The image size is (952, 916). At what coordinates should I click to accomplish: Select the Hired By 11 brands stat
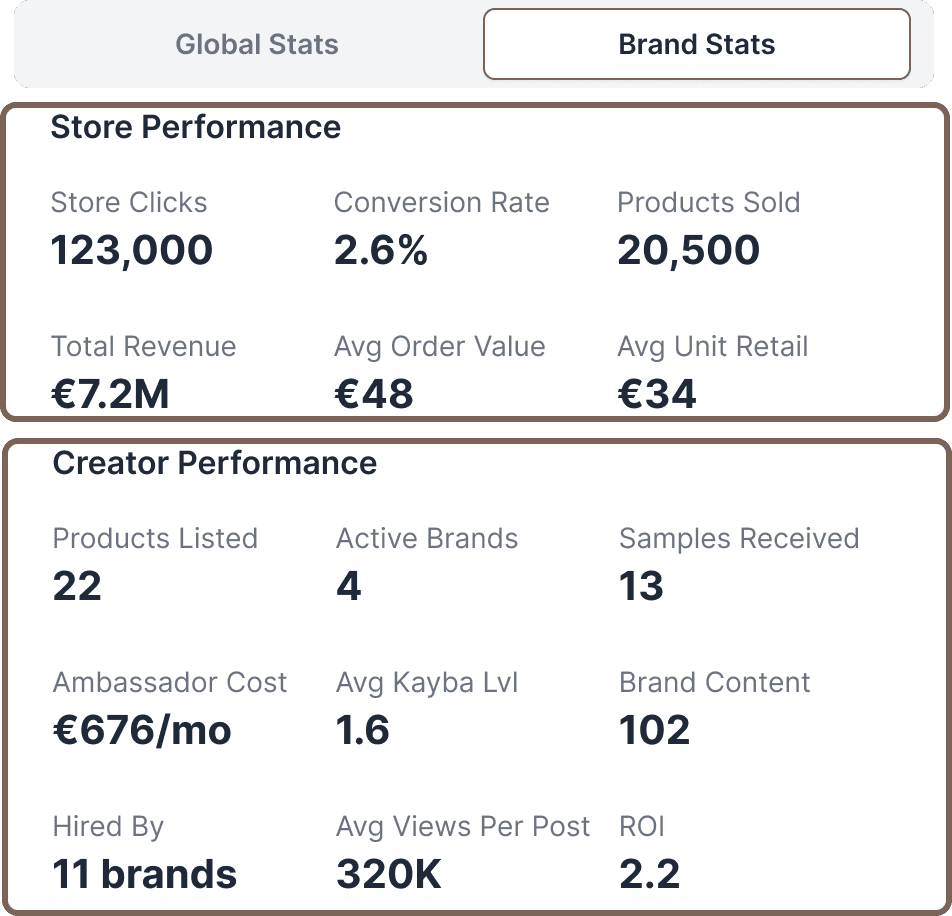coord(143,874)
